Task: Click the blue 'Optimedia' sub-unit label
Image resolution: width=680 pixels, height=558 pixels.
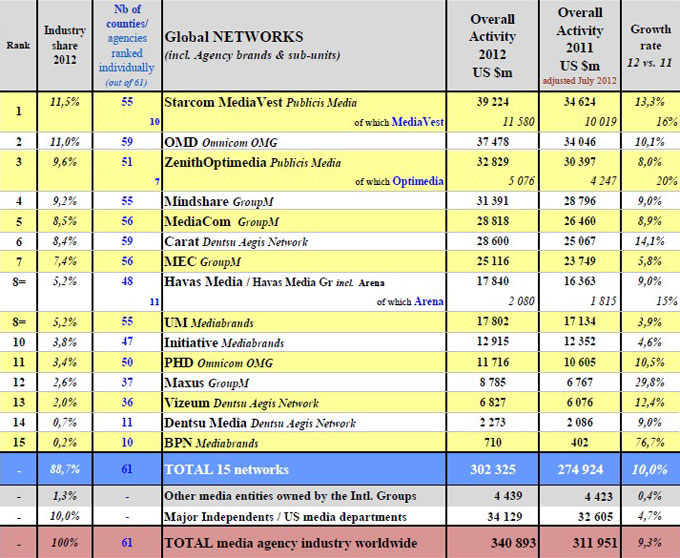Action: (418, 181)
